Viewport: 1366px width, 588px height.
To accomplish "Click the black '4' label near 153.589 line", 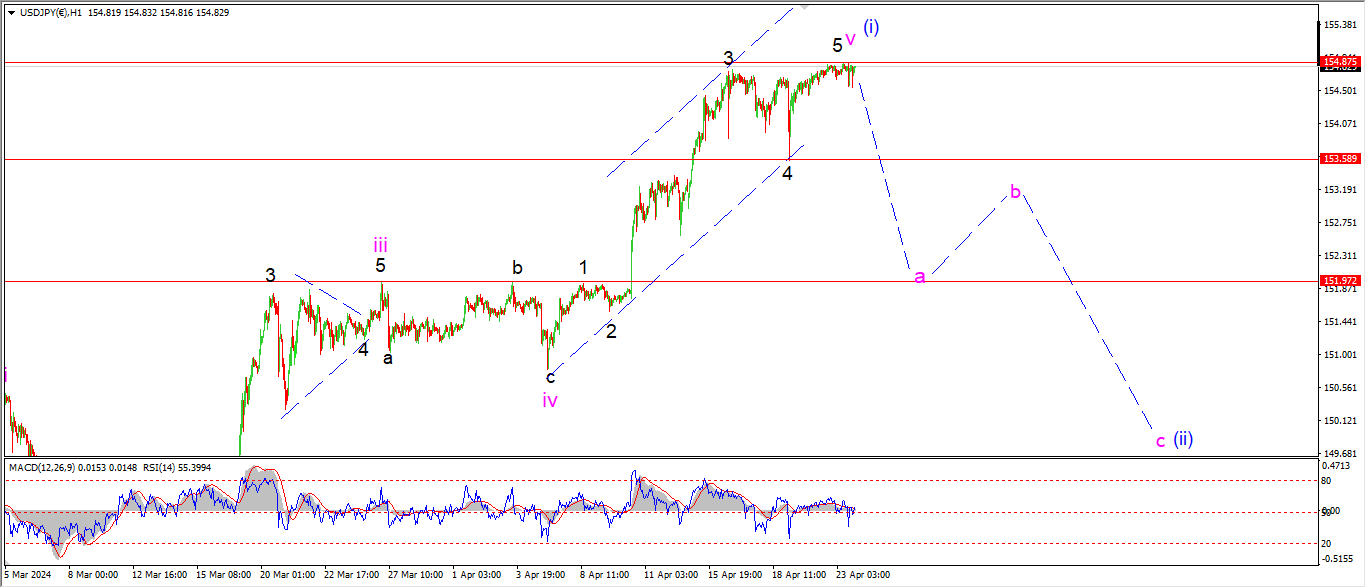I will coord(787,173).
